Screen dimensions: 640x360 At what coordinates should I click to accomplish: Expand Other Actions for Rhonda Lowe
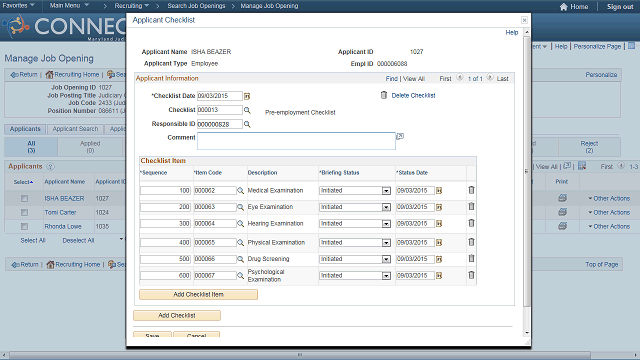(609, 226)
